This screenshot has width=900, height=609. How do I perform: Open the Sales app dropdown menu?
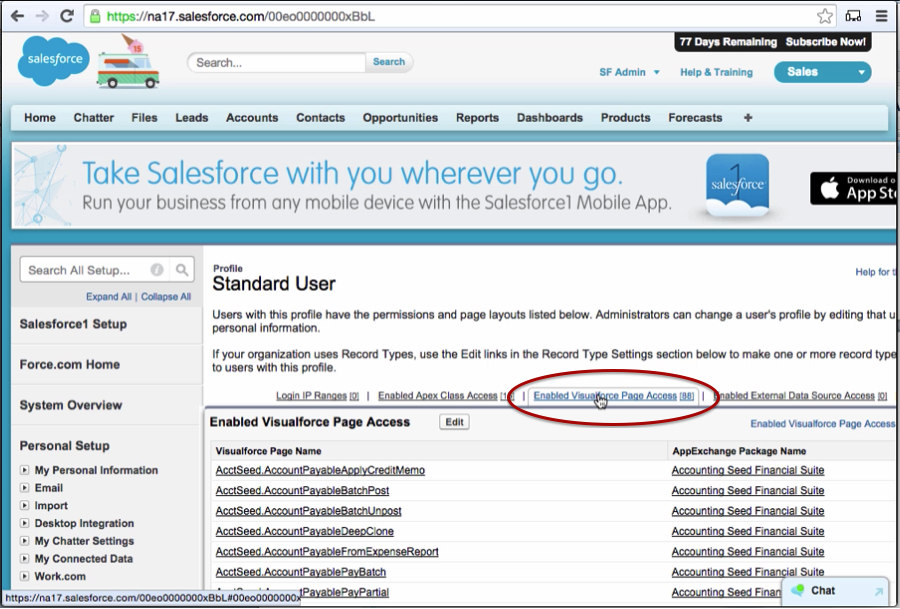pos(823,72)
